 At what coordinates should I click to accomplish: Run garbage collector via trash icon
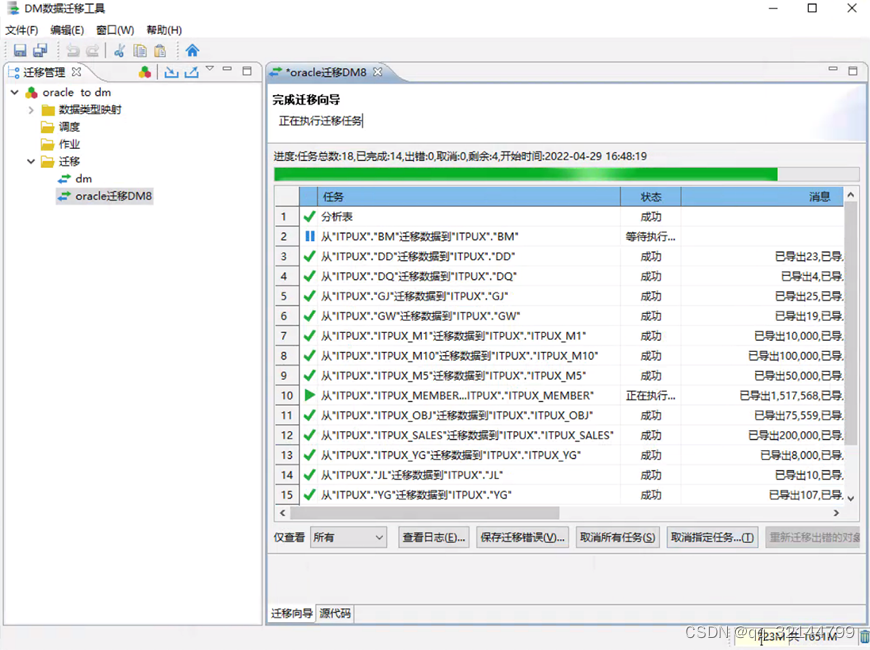864,635
